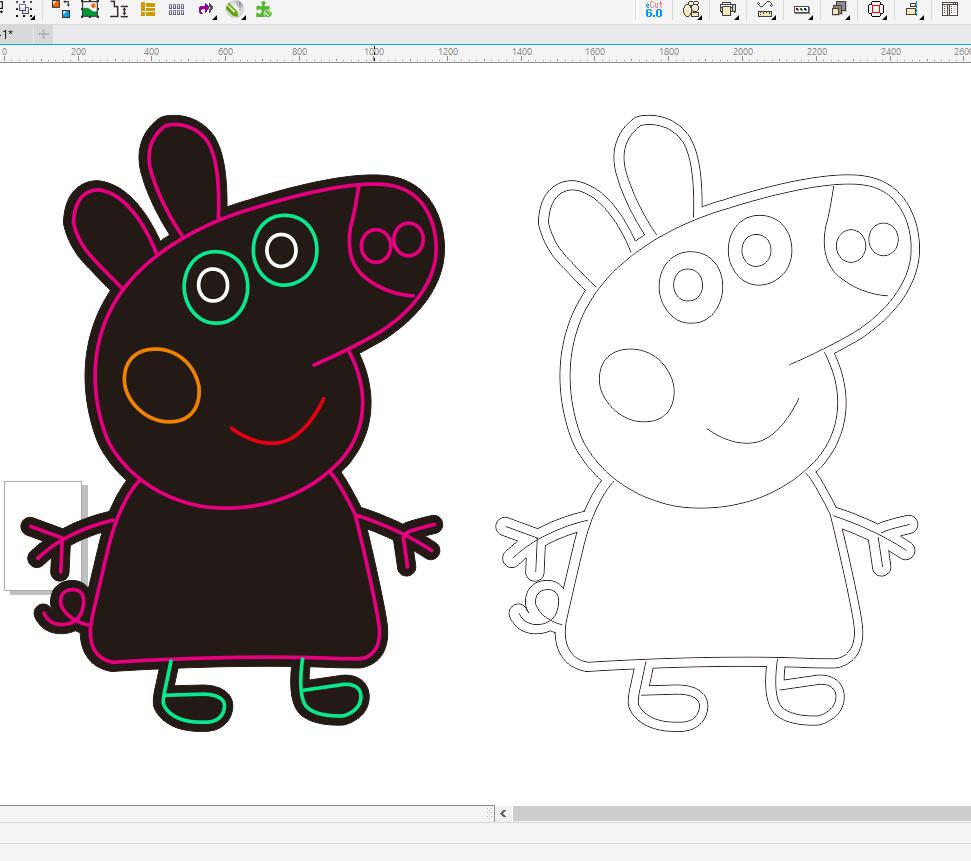Select the red smile curve on black pig

coord(277,422)
